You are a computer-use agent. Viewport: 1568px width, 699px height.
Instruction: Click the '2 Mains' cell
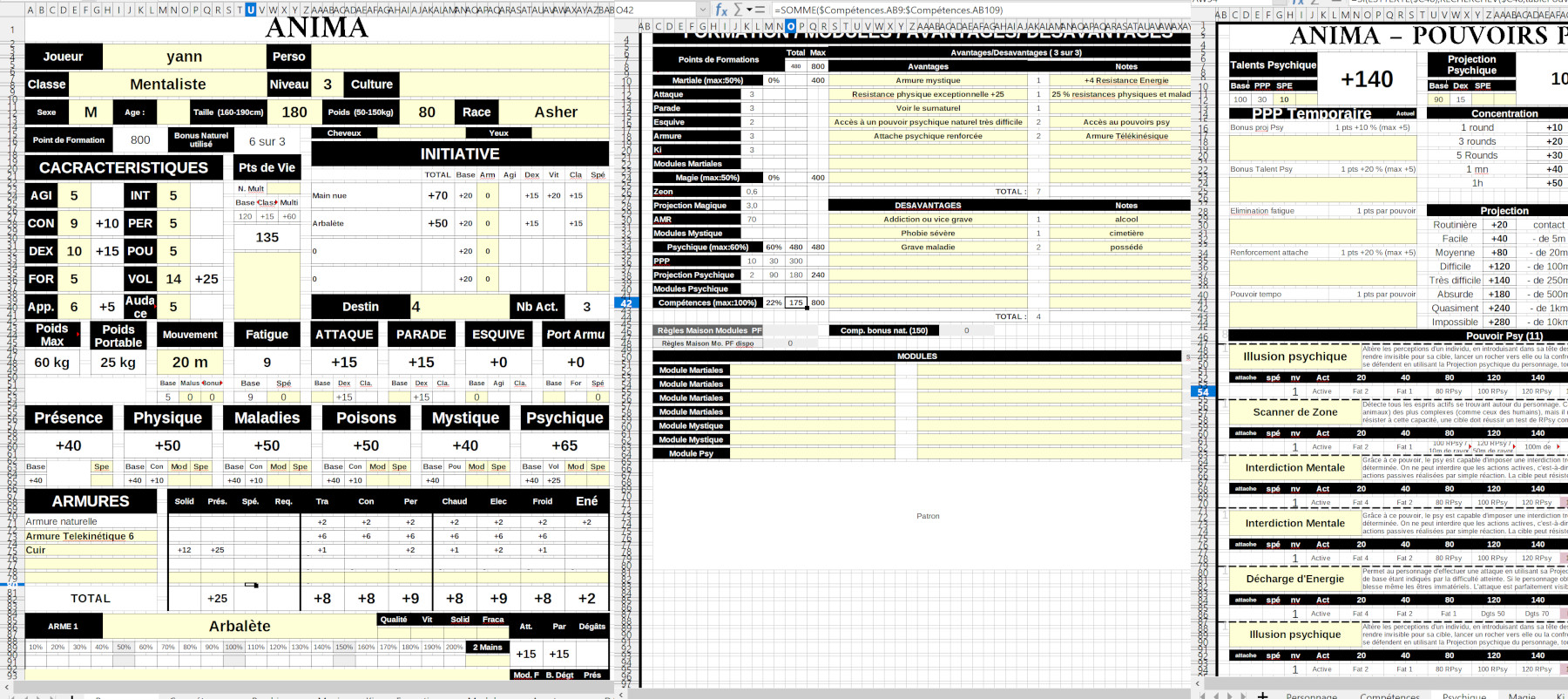[x=488, y=648]
